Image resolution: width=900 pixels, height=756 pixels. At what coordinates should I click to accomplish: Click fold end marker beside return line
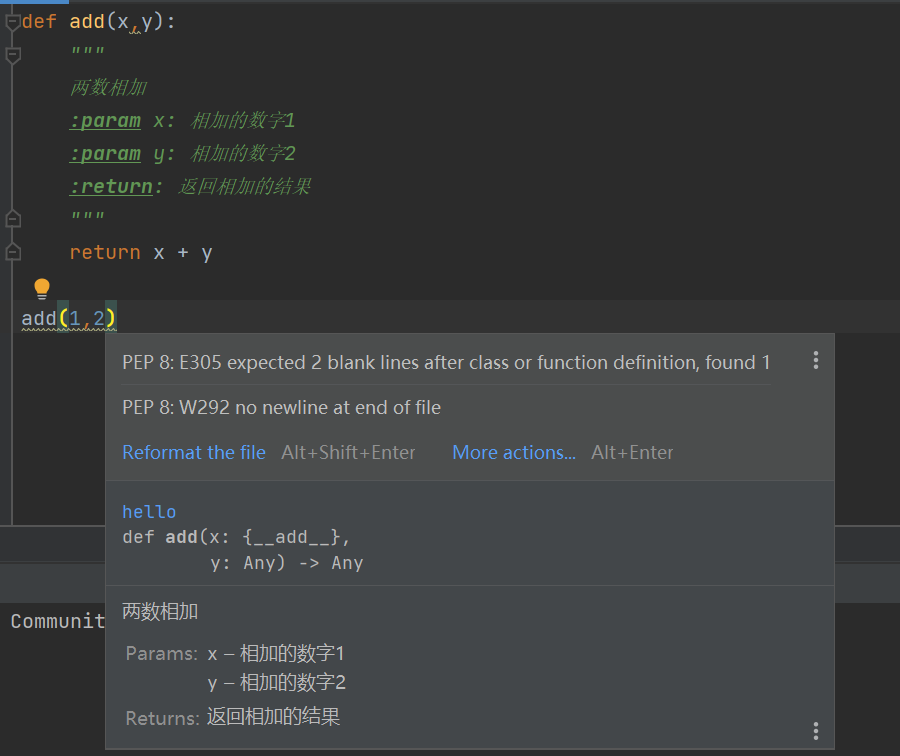13,252
